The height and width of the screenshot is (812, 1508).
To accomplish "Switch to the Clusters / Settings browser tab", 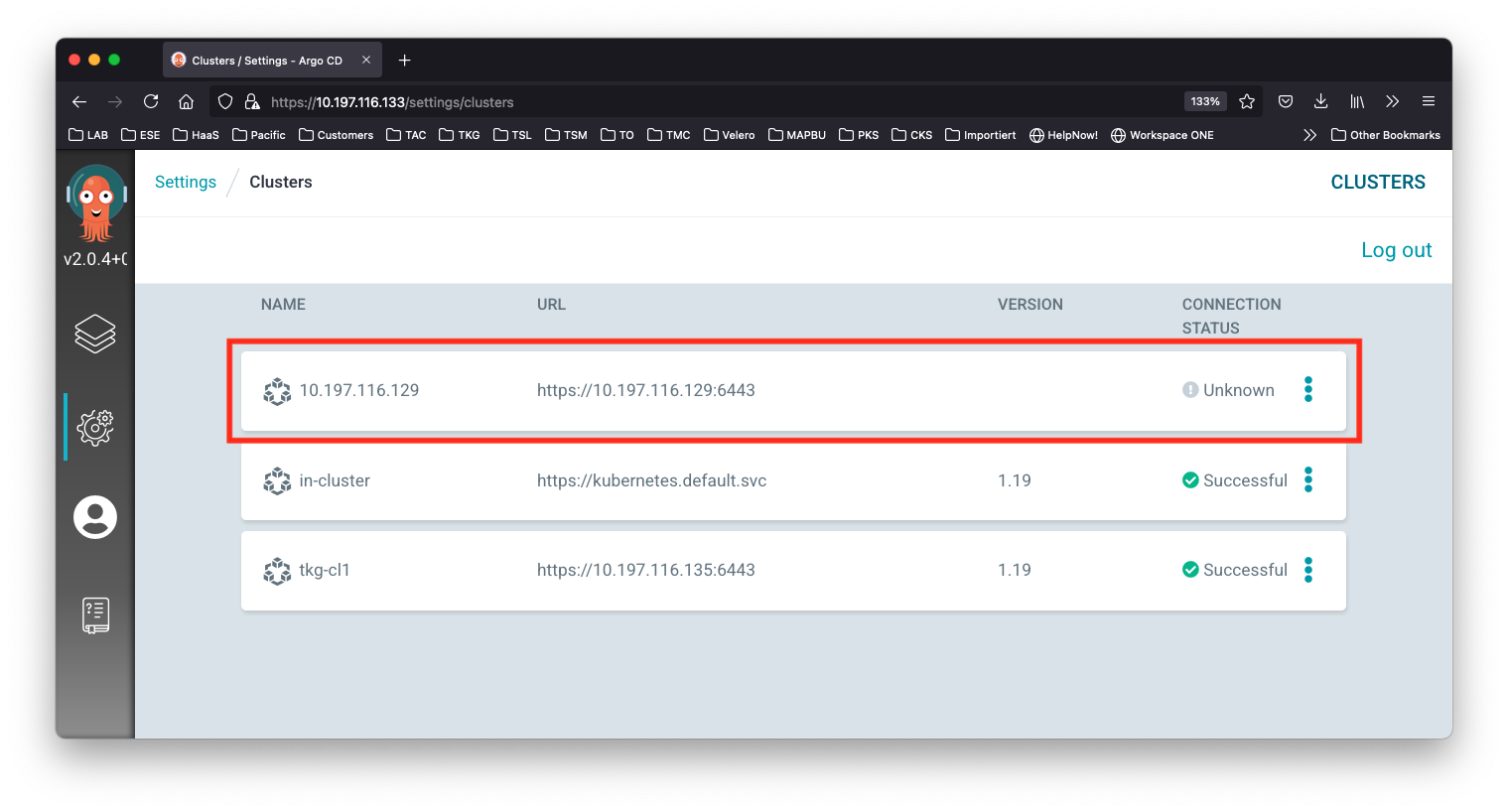I will [x=268, y=60].
